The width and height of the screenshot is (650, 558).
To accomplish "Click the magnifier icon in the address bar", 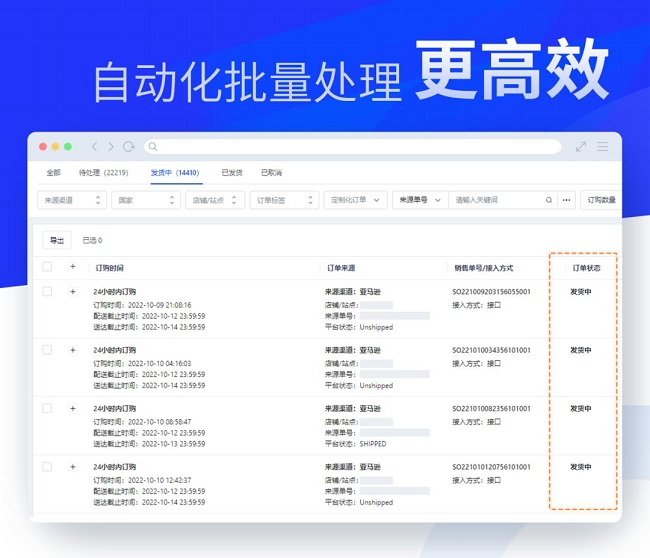I will (x=153, y=146).
